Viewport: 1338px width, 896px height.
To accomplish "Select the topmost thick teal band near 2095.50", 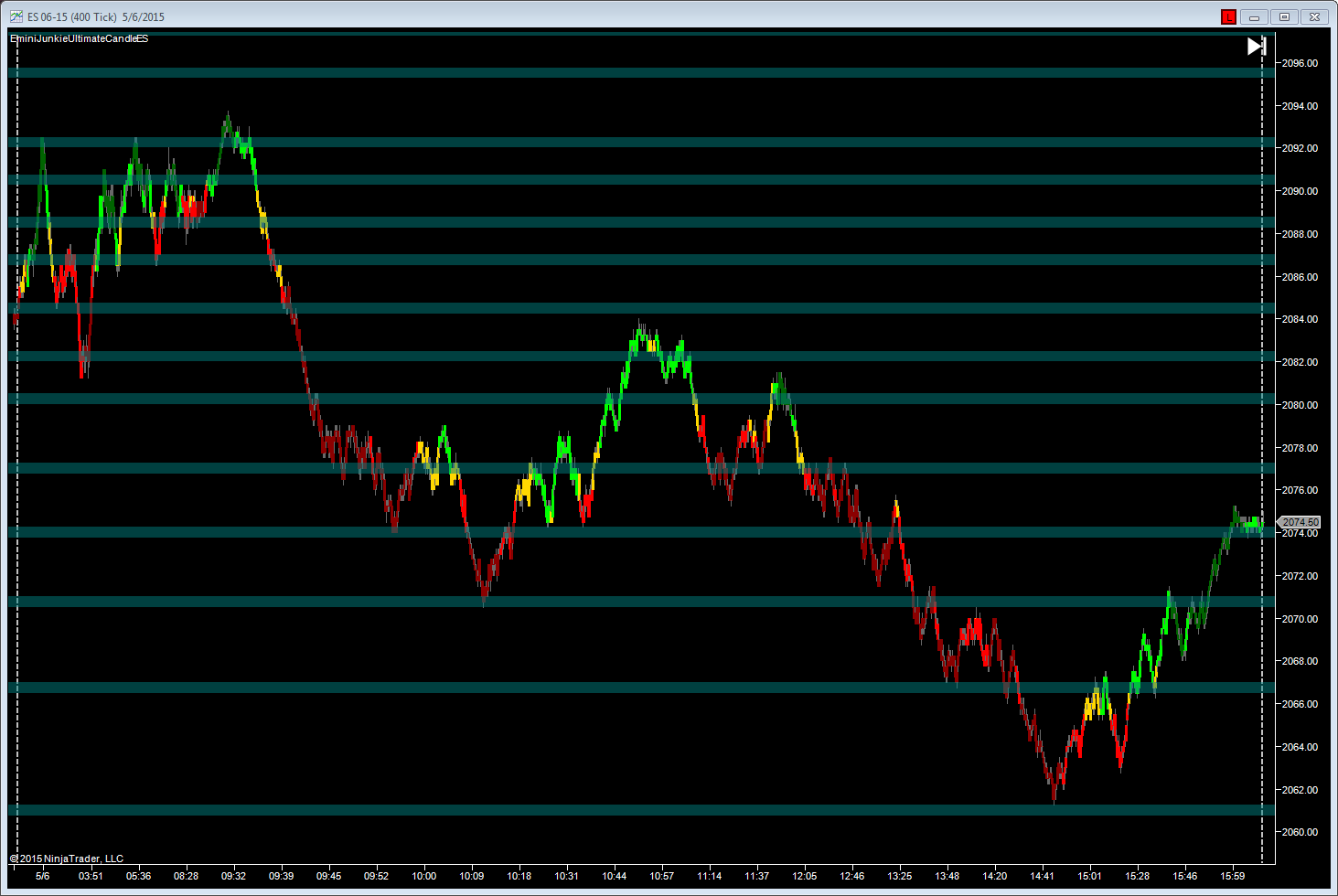I will pos(640,72).
